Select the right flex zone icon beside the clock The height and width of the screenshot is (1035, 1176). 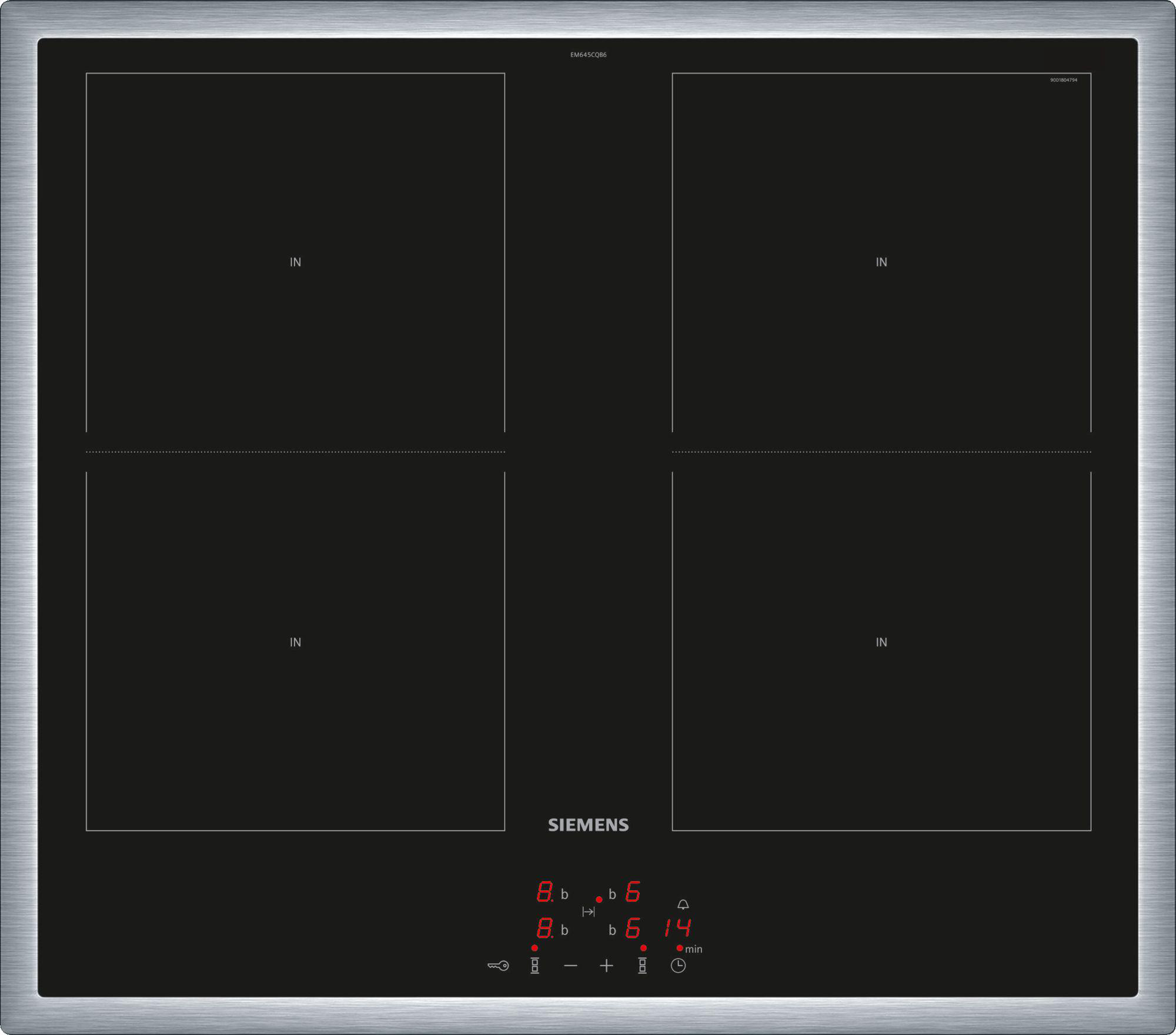pos(642,966)
